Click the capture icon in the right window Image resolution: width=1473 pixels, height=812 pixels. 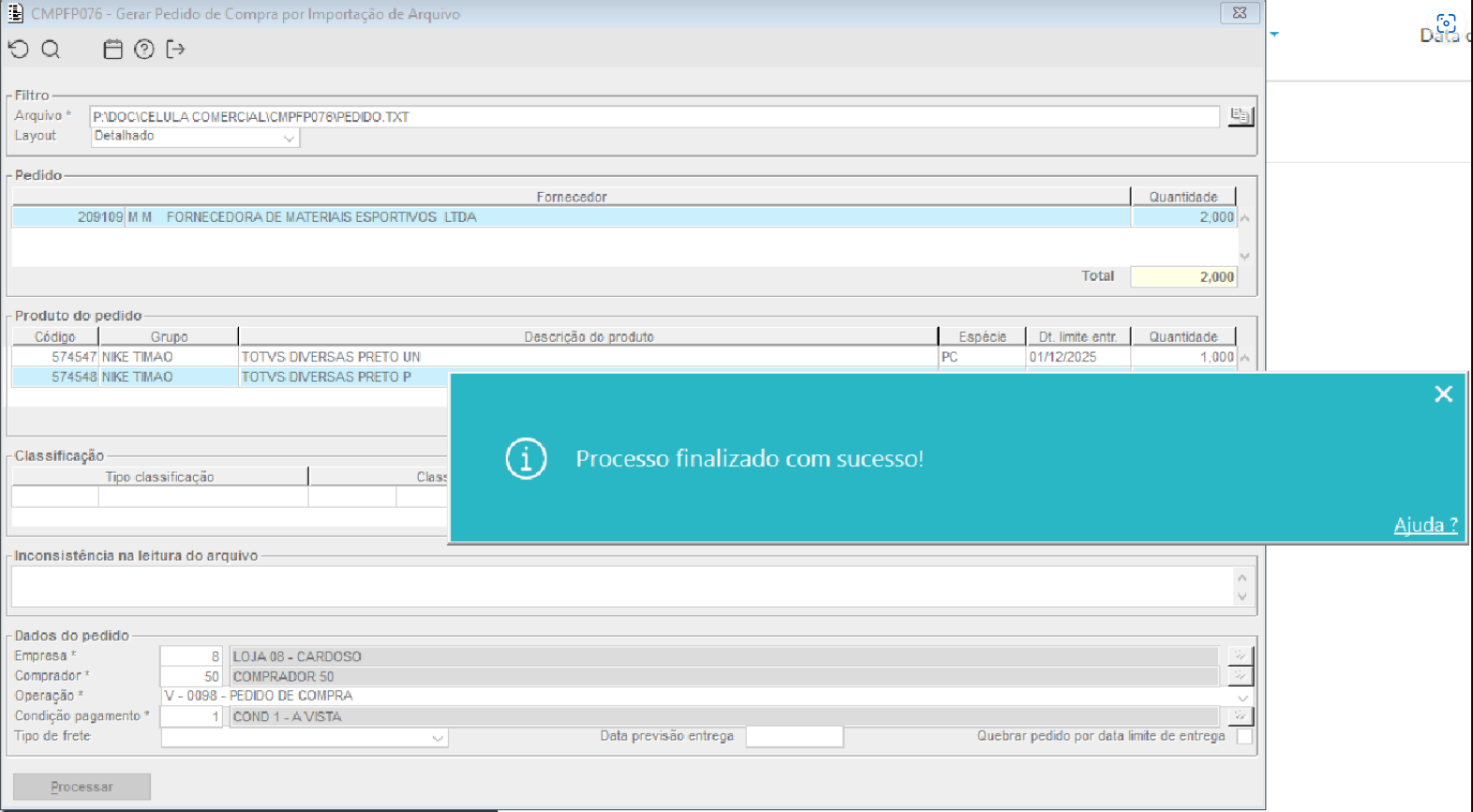click(x=1446, y=23)
